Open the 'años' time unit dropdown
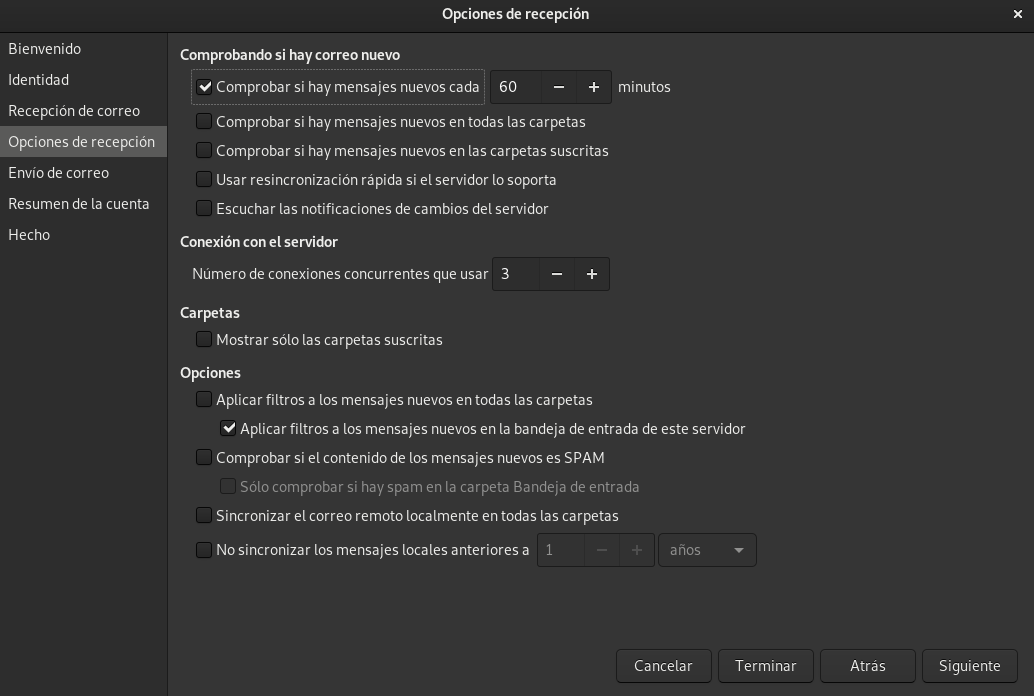 tap(707, 550)
